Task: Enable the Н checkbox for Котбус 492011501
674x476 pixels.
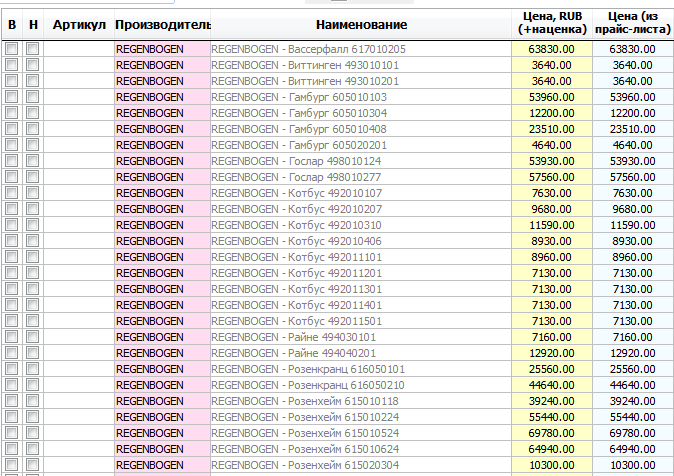Action: (32, 320)
